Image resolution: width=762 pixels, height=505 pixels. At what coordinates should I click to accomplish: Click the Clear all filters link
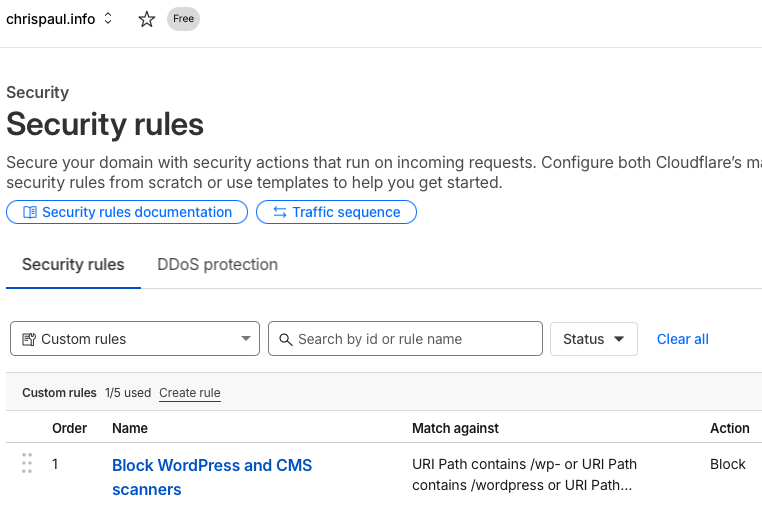(682, 339)
